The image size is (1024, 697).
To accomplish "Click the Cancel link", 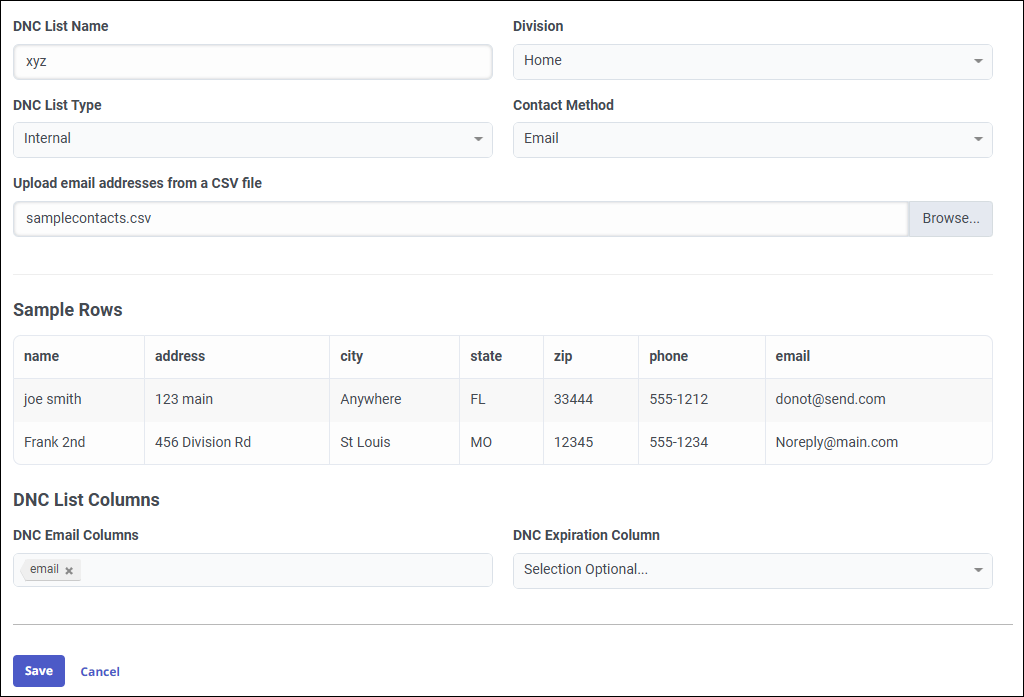I will pyautogui.click(x=100, y=672).
